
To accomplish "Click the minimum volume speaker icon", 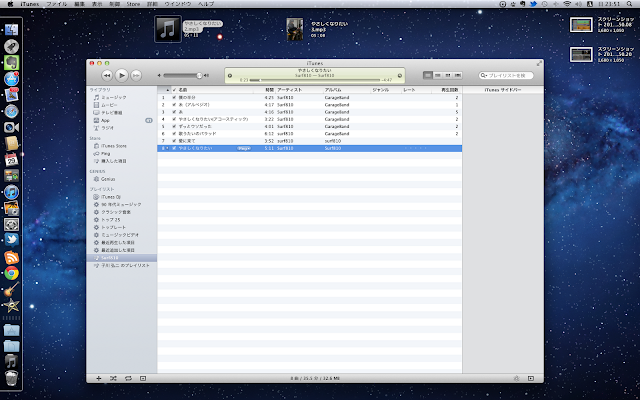I will [159, 76].
